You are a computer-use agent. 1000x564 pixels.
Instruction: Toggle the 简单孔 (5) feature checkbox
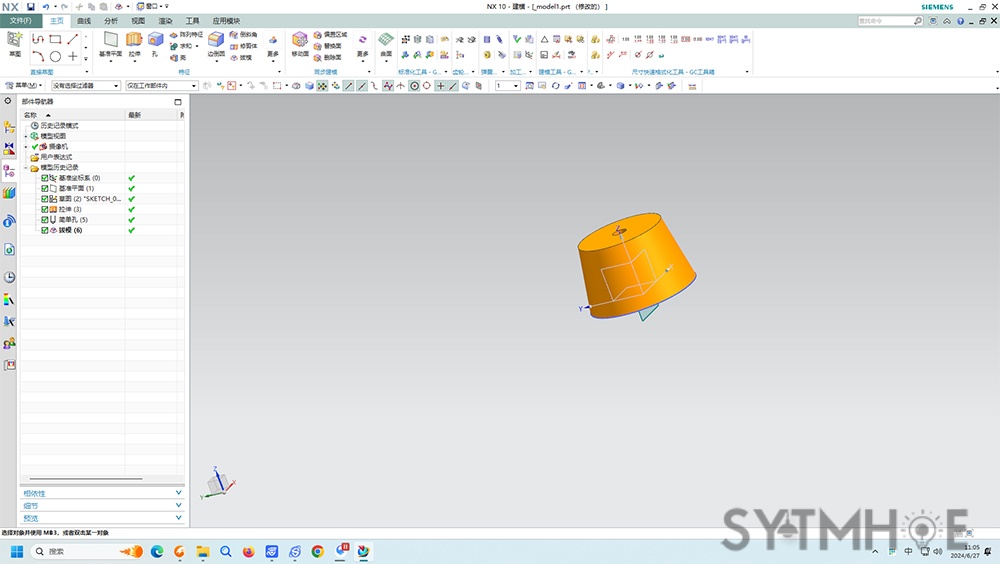(45, 219)
